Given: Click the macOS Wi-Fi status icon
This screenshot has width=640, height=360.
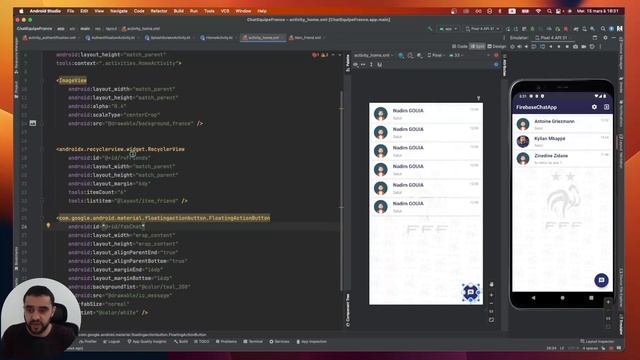Looking at the screenshot, I should tap(538, 11).
